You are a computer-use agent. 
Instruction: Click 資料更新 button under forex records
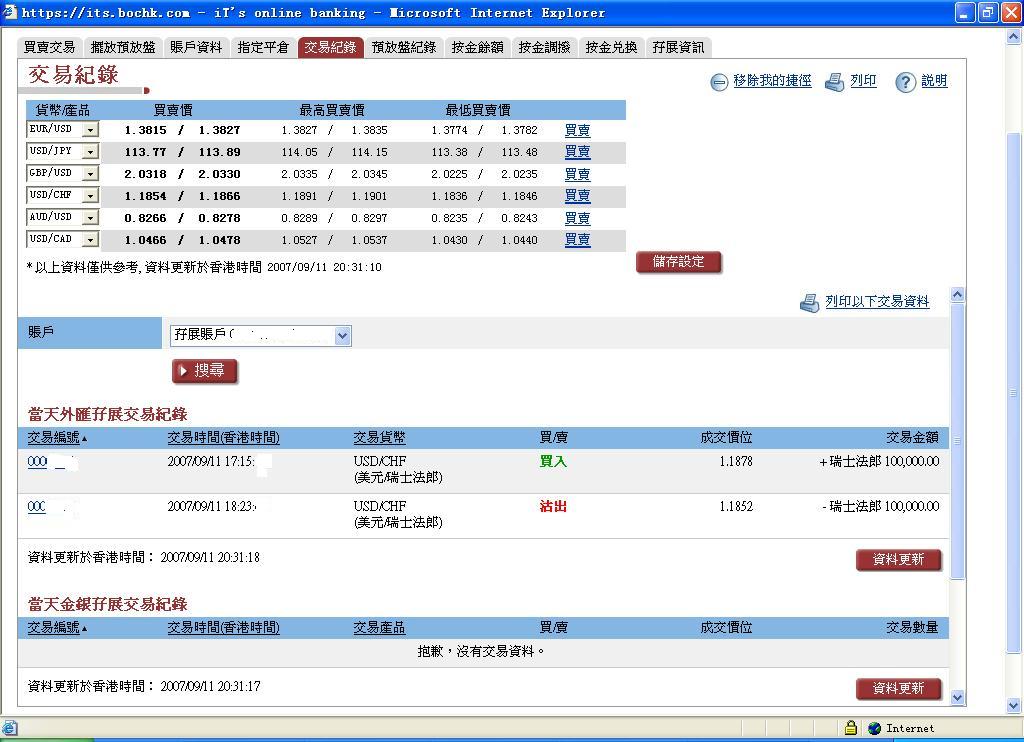899,560
